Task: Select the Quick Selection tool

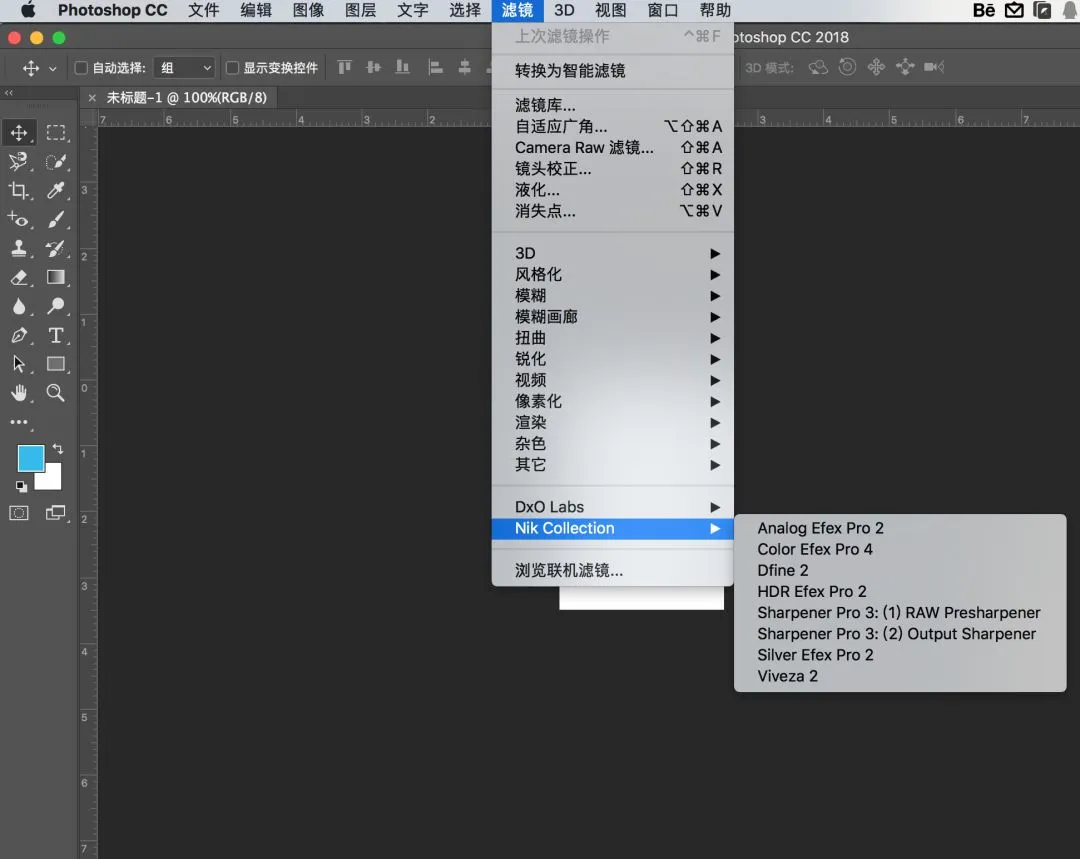Action: [x=56, y=162]
